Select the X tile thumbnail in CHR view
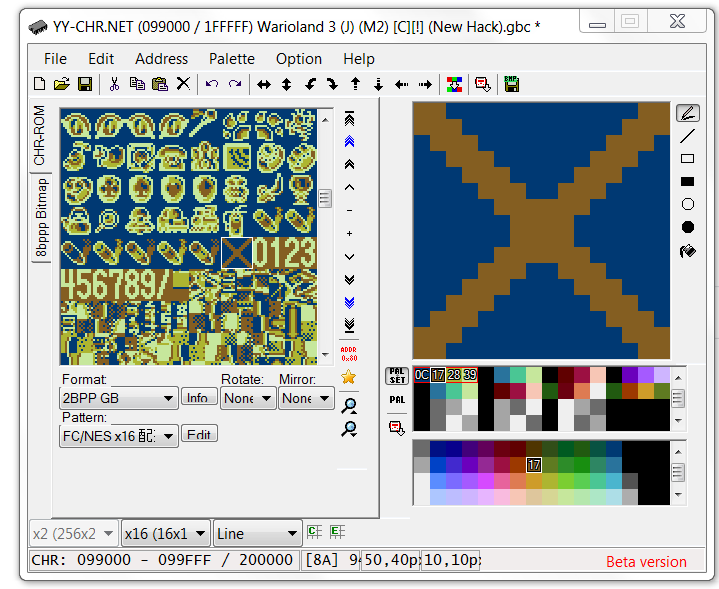The height and width of the screenshot is (589, 719). 237,253
